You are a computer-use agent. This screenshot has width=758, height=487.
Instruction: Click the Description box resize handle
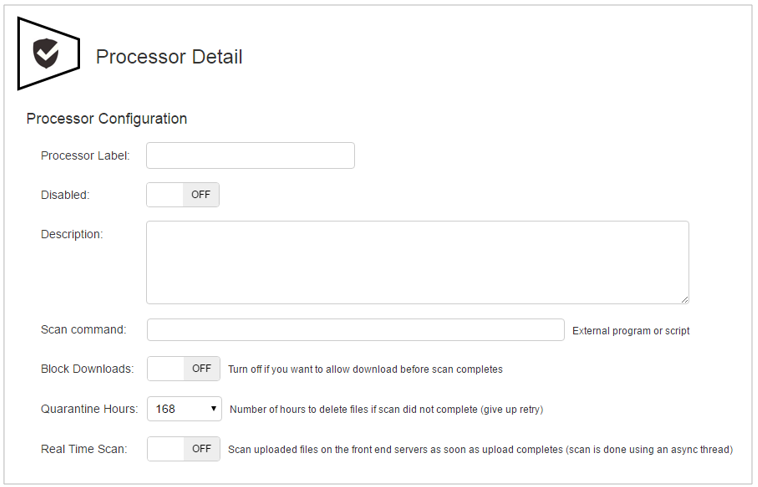point(685,300)
